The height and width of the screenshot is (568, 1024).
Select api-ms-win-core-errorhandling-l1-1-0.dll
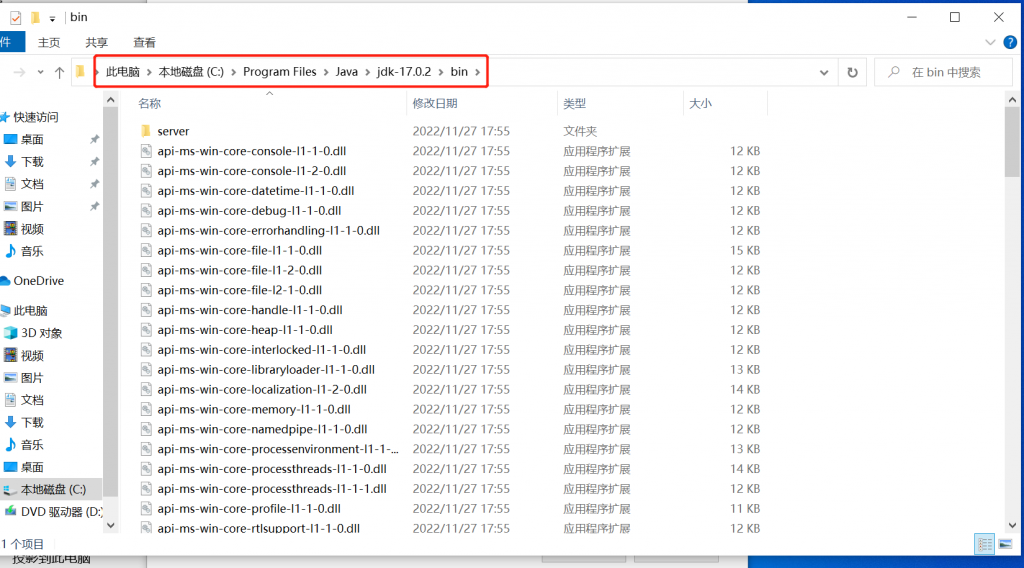[x=268, y=230]
